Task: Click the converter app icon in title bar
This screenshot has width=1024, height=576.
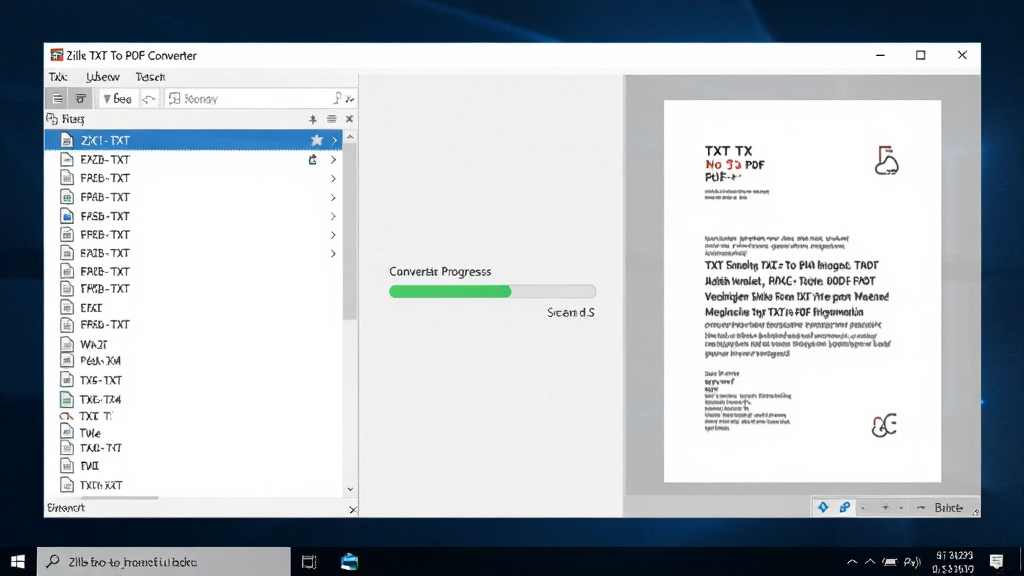Action: (x=57, y=55)
